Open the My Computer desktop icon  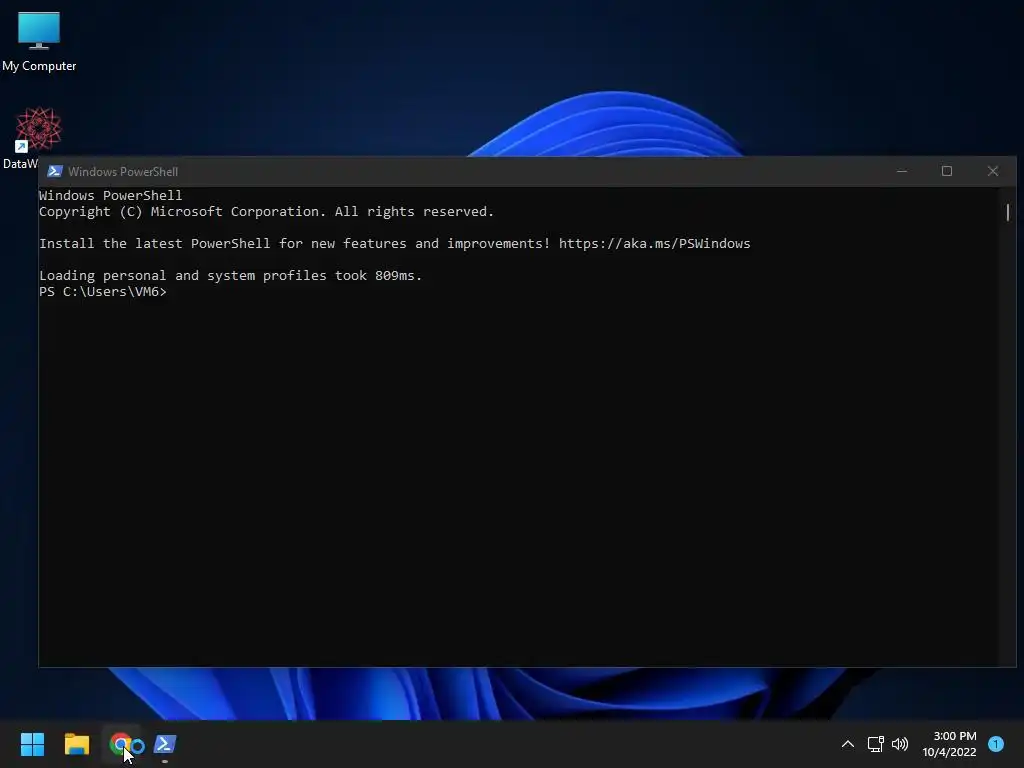[x=39, y=31]
